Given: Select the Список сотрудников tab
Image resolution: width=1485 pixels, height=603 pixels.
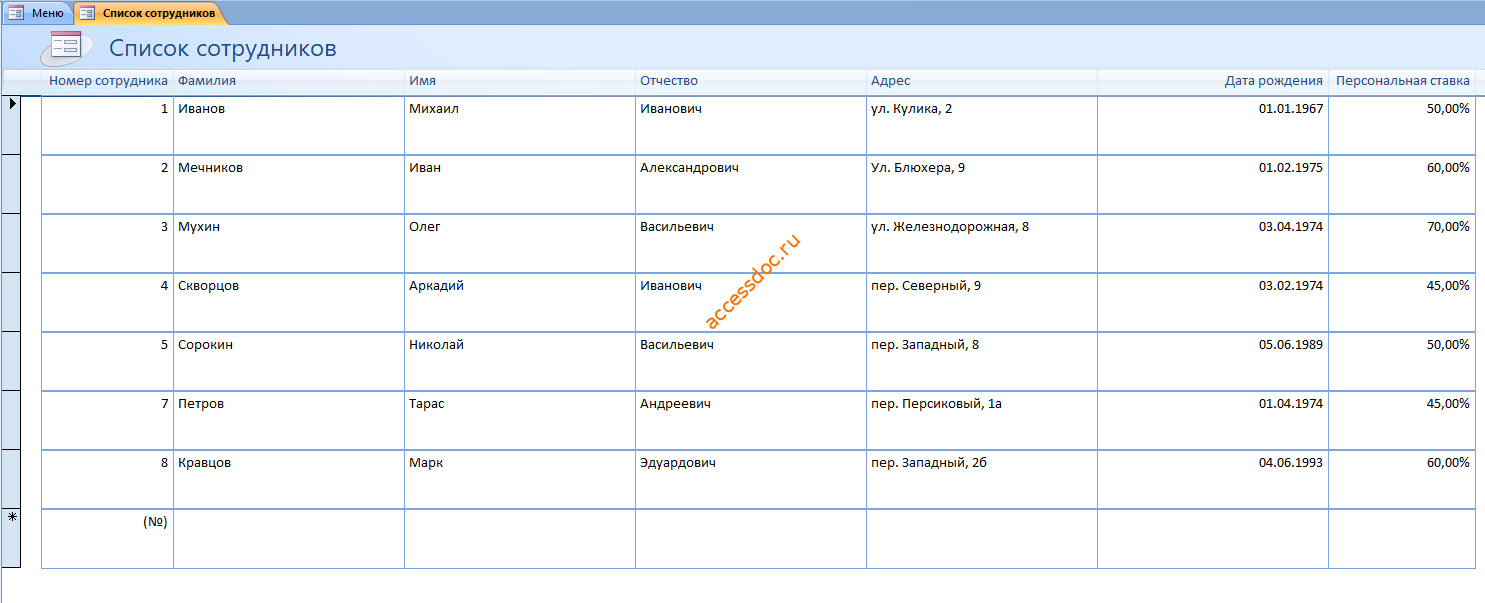Looking at the screenshot, I should tap(150, 13).
